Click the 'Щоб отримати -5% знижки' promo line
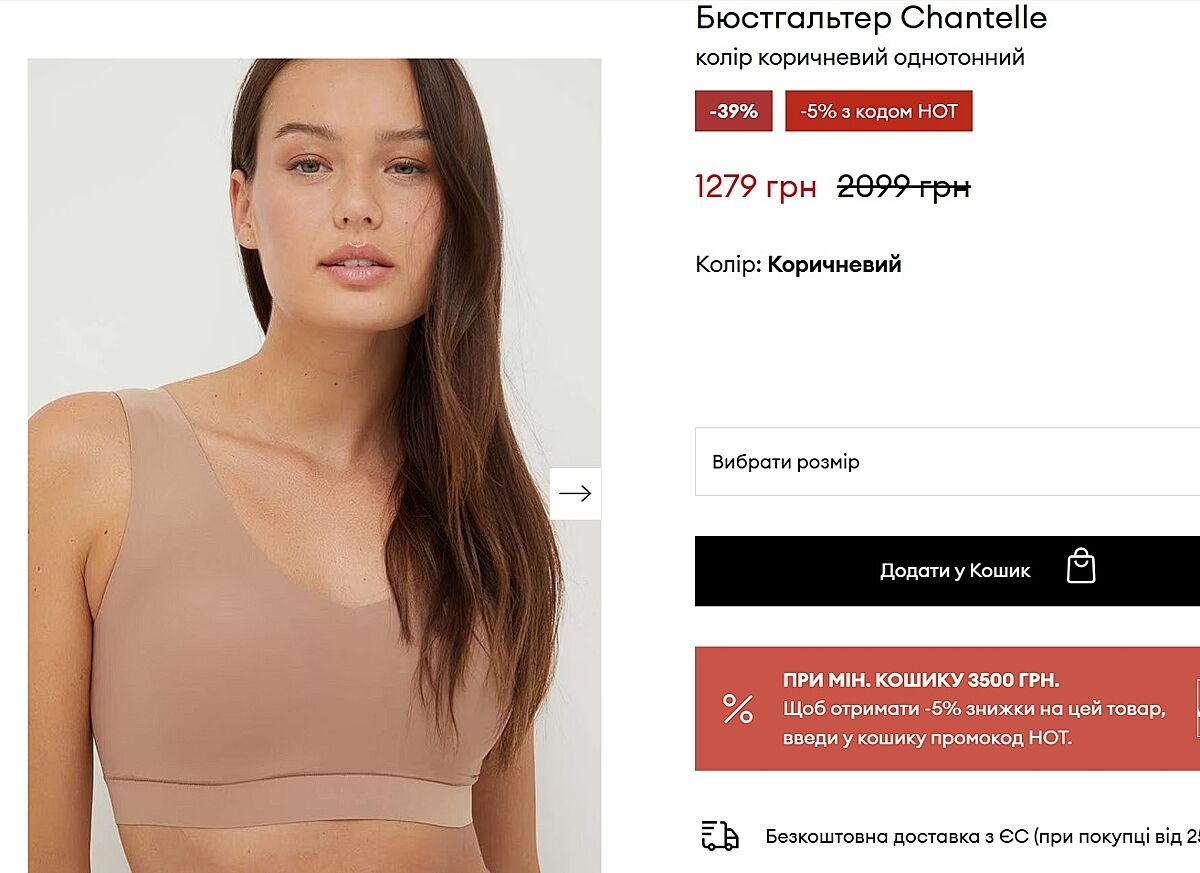 click(974, 709)
